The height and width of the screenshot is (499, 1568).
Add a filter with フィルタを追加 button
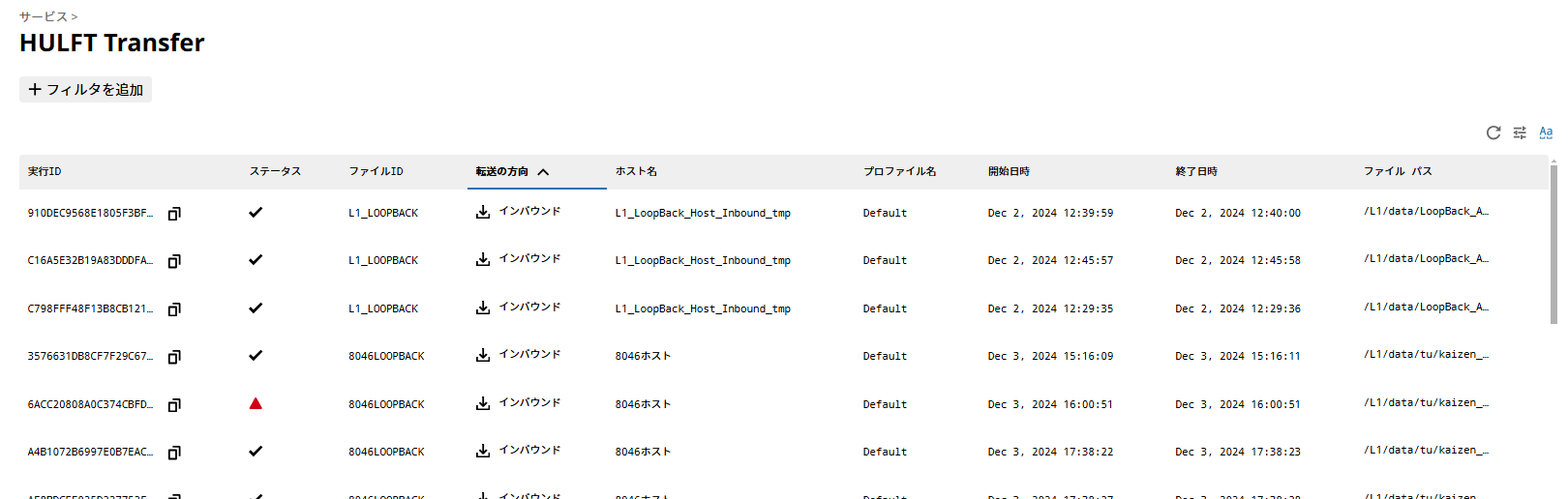85,89
